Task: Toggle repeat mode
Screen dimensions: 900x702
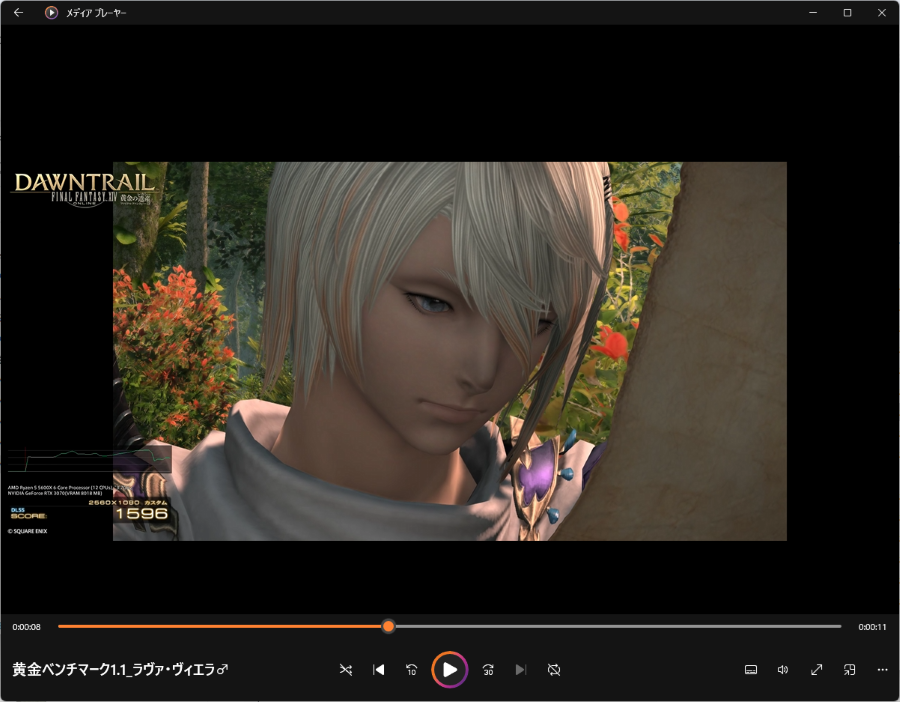Action: coord(554,669)
